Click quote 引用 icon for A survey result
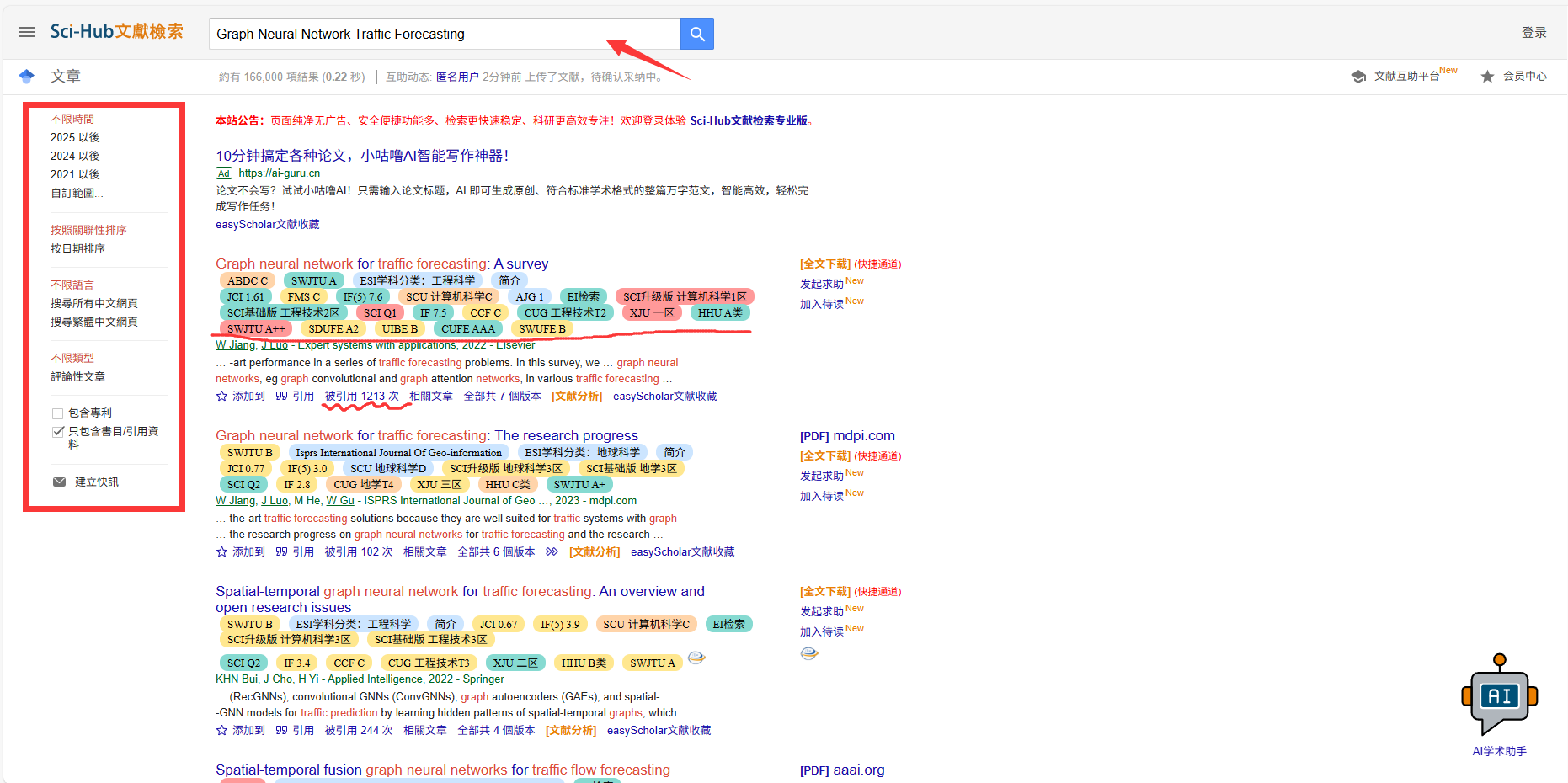Viewport: 1568px width, 783px height. point(281,396)
